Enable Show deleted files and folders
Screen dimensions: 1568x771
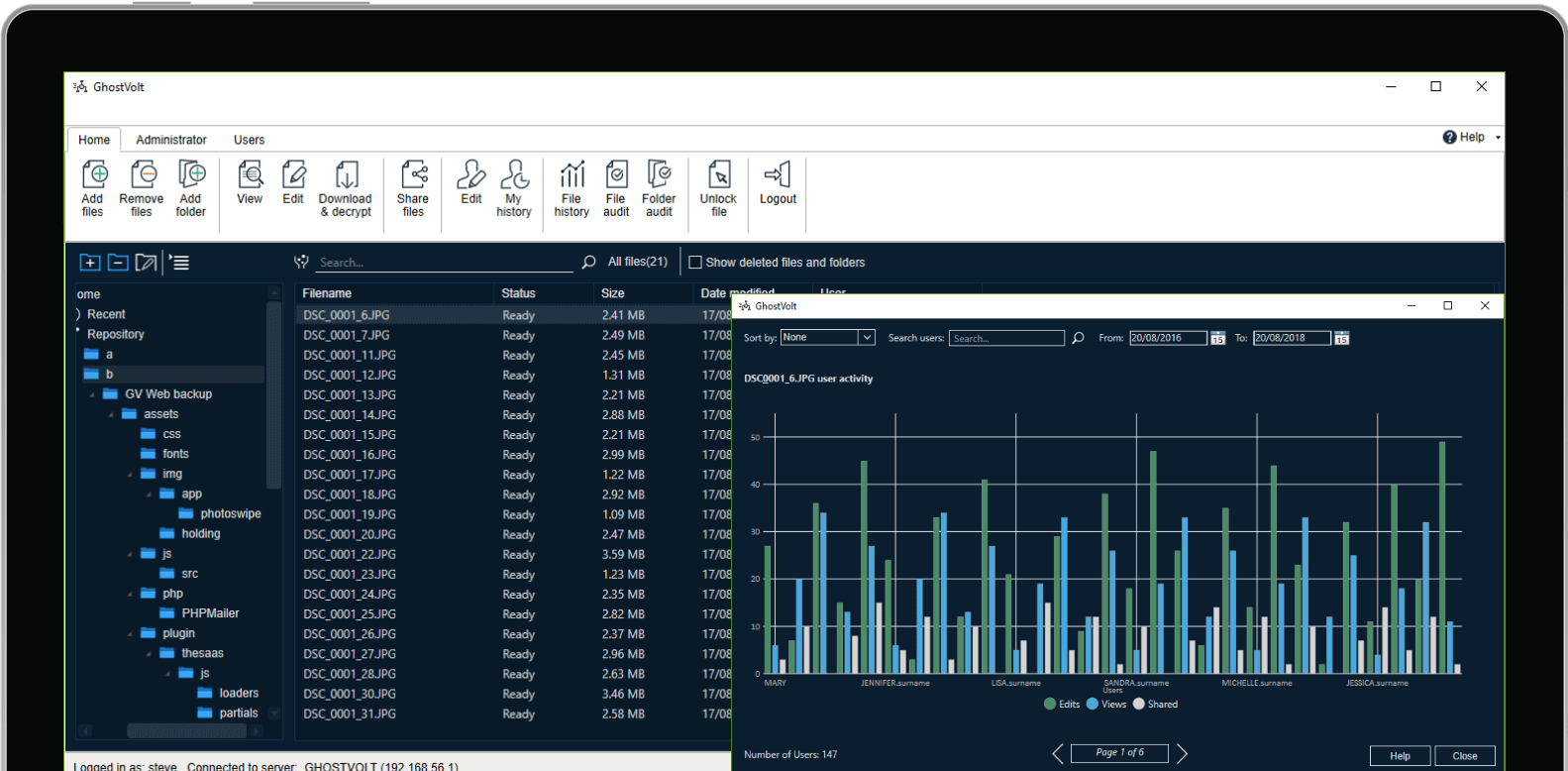(x=695, y=263)
